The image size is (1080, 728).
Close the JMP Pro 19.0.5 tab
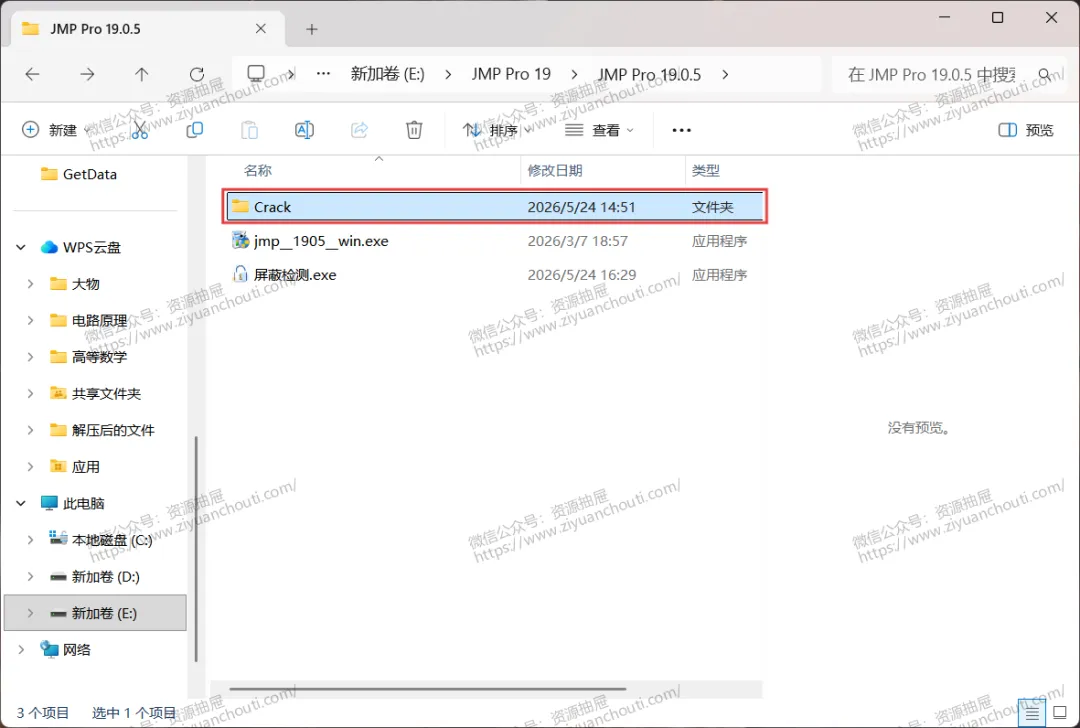260,29
